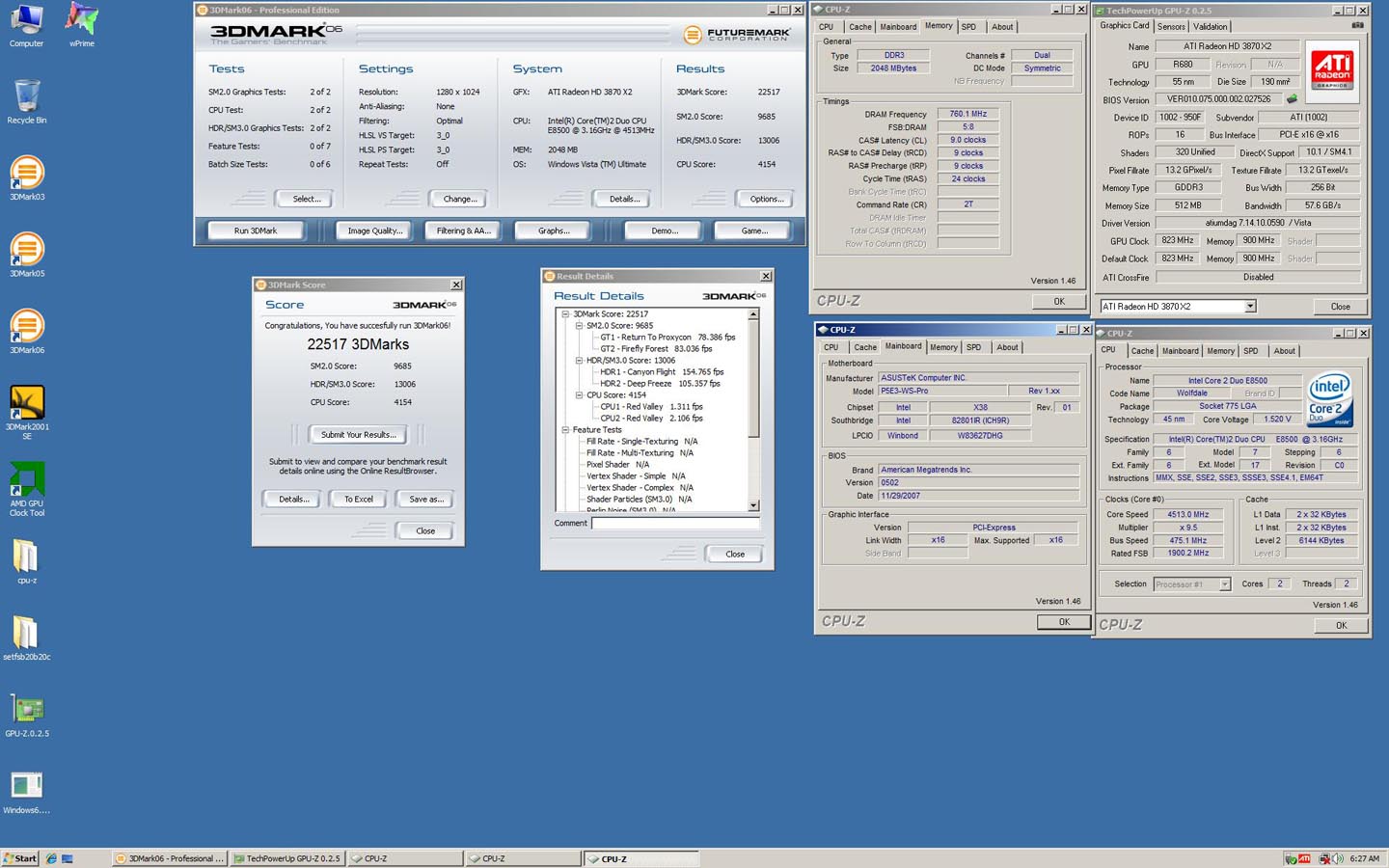
Task: Open the Processor #1 selection dropdown in CPU-Z
Action: click(1225, 584)
